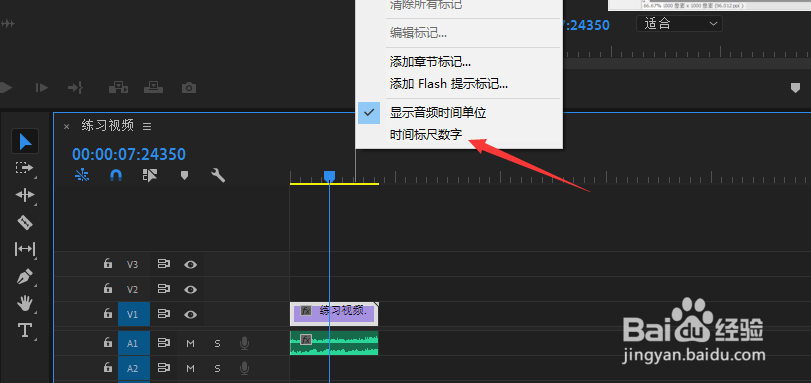
Task: Add marker in program monitor
Action: tap(795, 88)
